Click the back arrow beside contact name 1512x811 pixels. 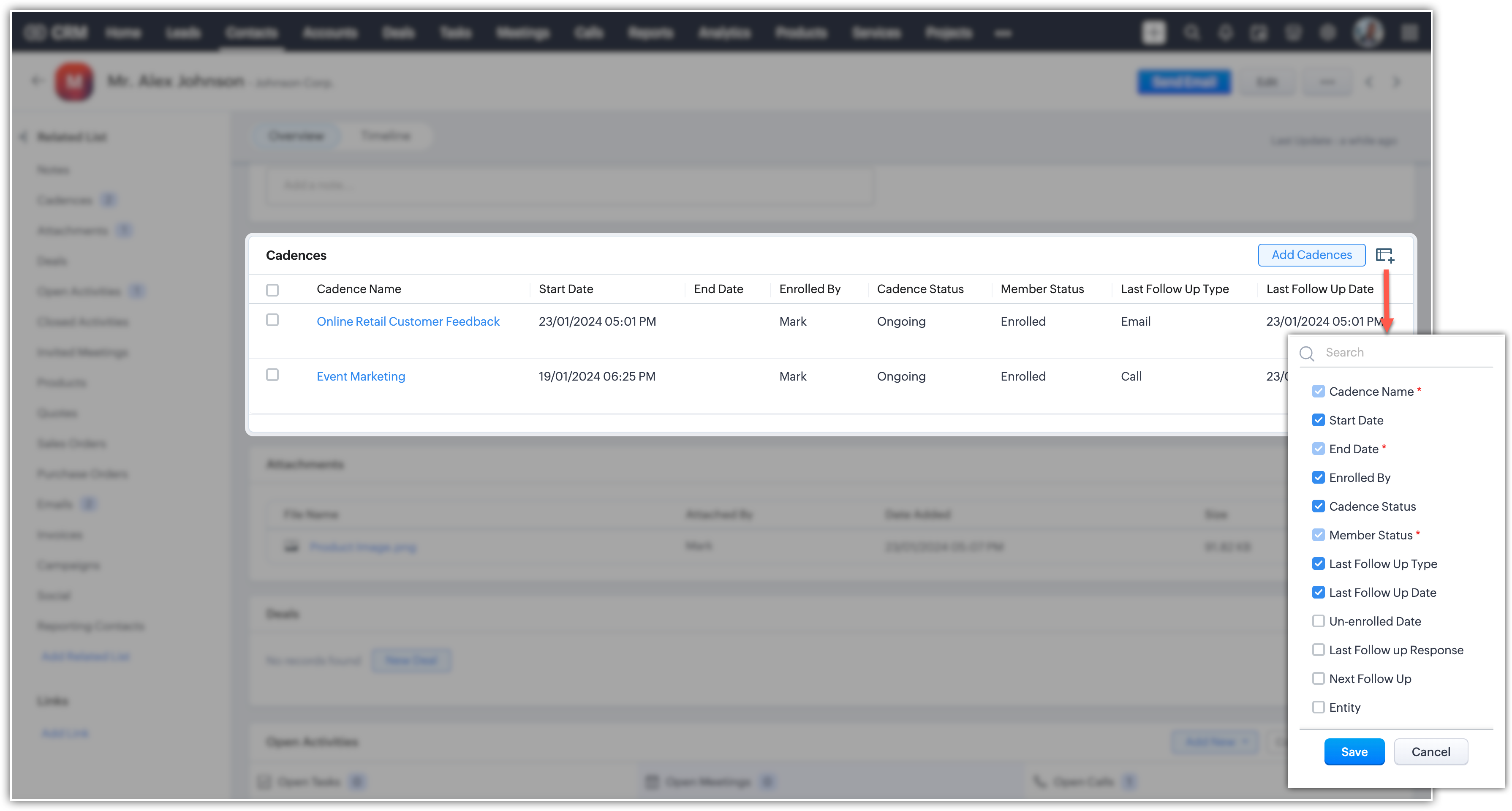37,81
